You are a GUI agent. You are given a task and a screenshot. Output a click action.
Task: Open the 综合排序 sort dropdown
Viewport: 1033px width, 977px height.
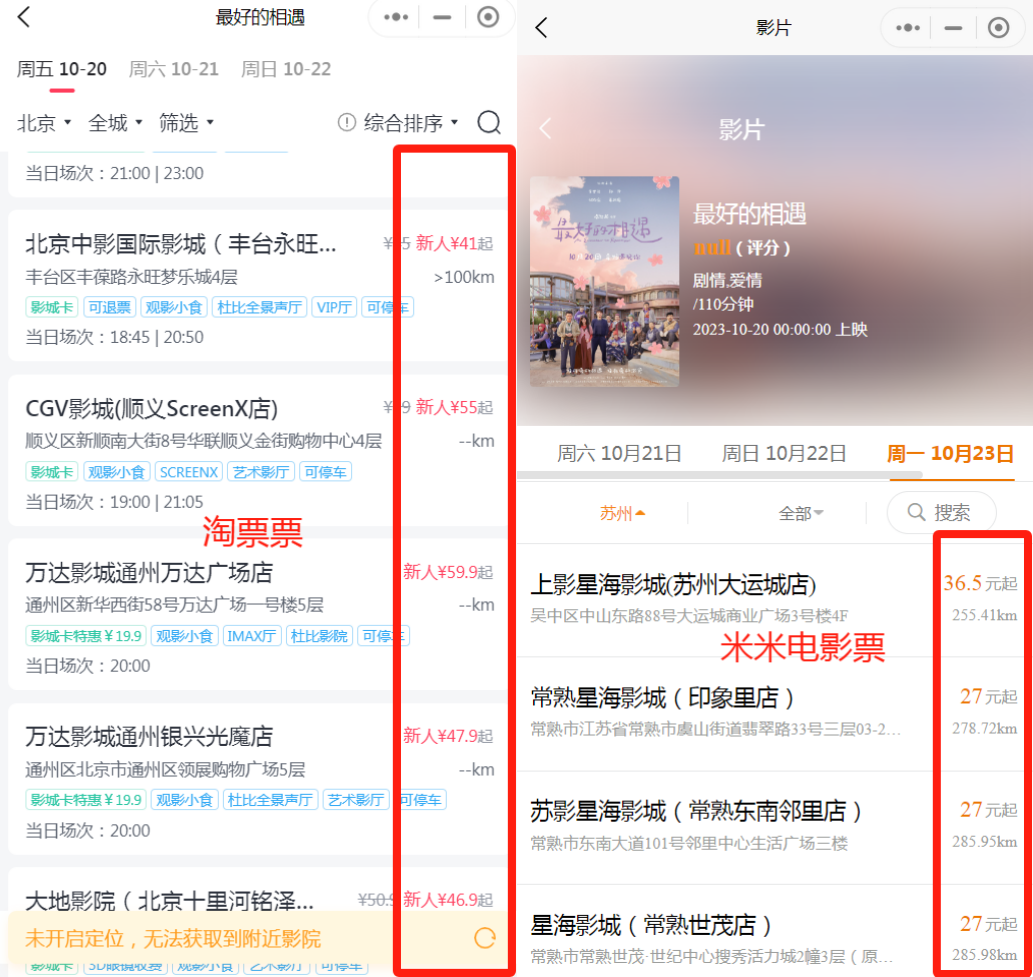(411, 123)
